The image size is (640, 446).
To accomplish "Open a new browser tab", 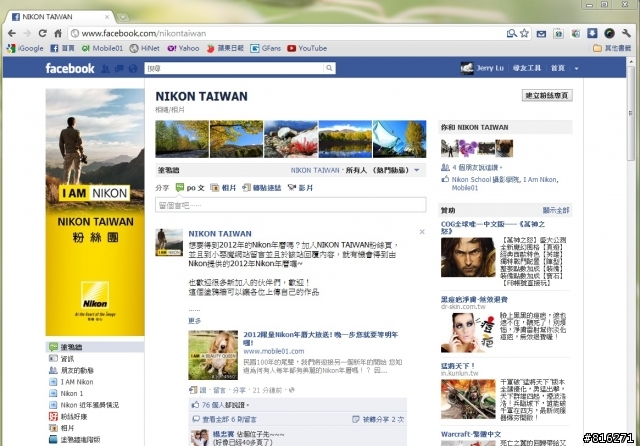I will [x=122, y=17].
